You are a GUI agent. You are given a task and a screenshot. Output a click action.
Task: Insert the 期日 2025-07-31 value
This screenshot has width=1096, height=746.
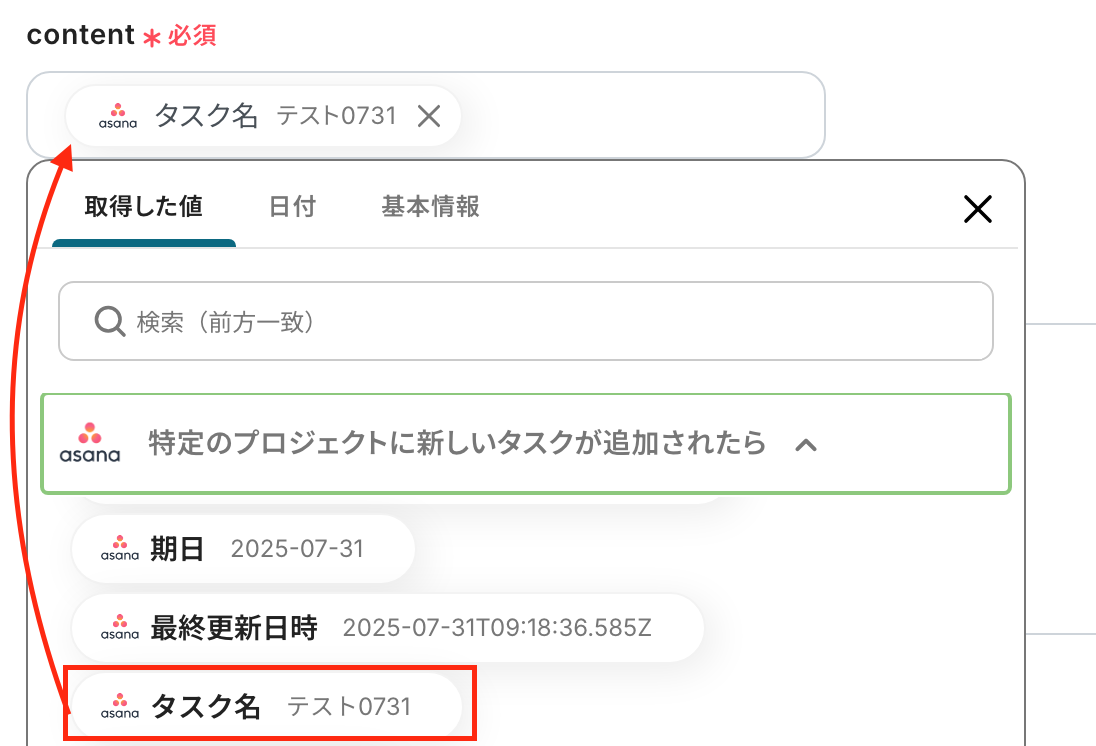coord(243,549)
